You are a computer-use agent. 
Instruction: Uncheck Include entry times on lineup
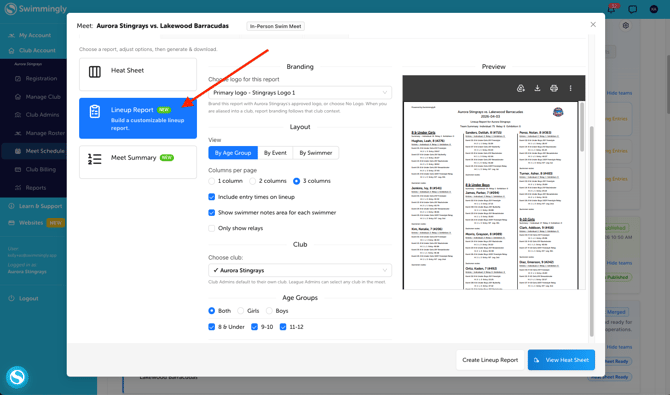coord(212,197)
